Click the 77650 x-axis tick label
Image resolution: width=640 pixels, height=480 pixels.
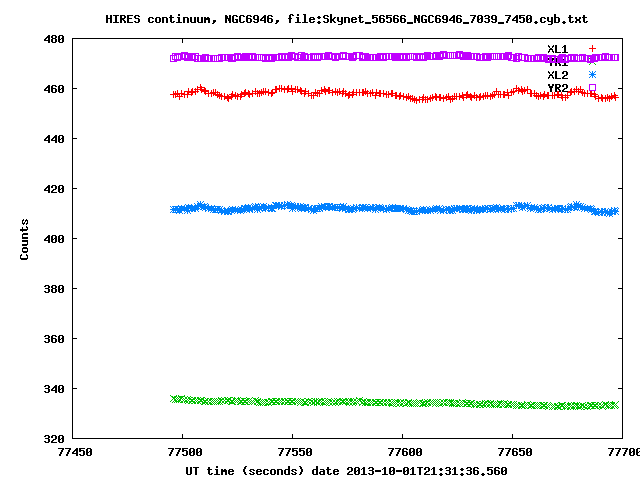tap(515, 452)
